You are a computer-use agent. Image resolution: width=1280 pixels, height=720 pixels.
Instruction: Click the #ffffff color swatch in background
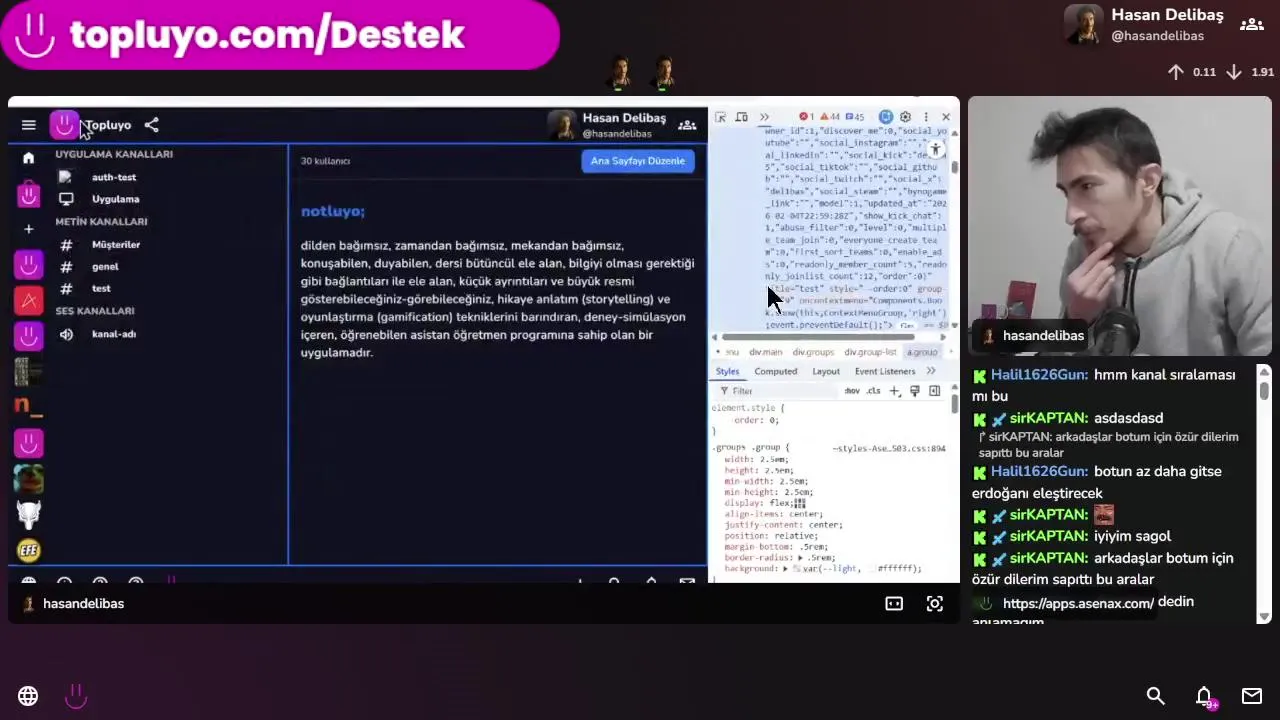point(872,569)
